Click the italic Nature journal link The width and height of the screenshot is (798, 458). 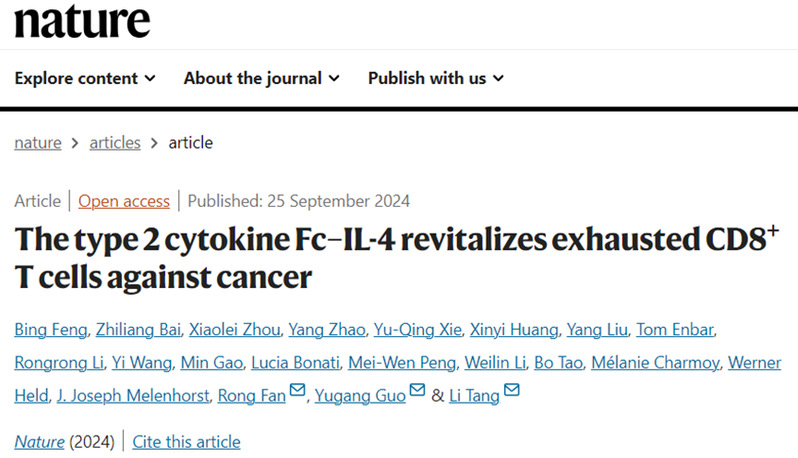tap(39, 442)
